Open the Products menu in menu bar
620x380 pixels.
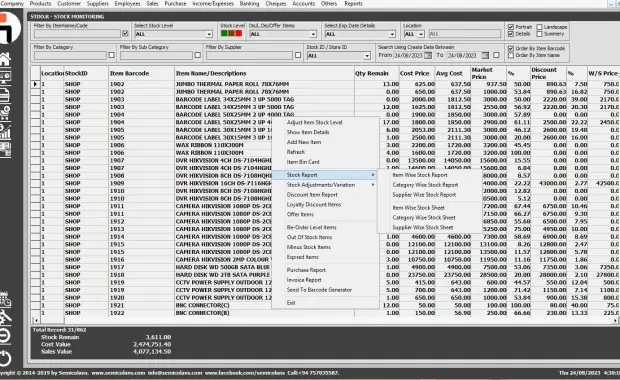[40, 4]
